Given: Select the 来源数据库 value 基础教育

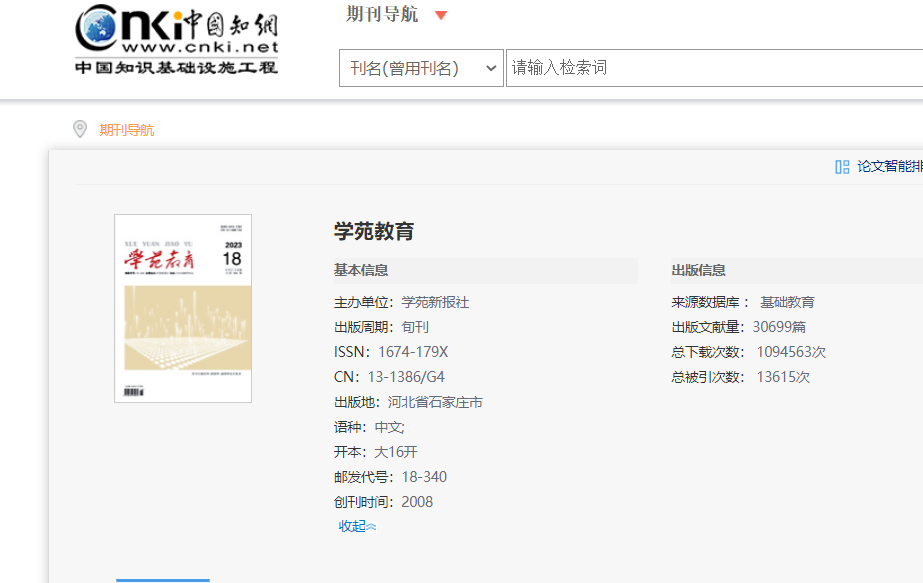Looking at the screenshot, I should 787,303.
